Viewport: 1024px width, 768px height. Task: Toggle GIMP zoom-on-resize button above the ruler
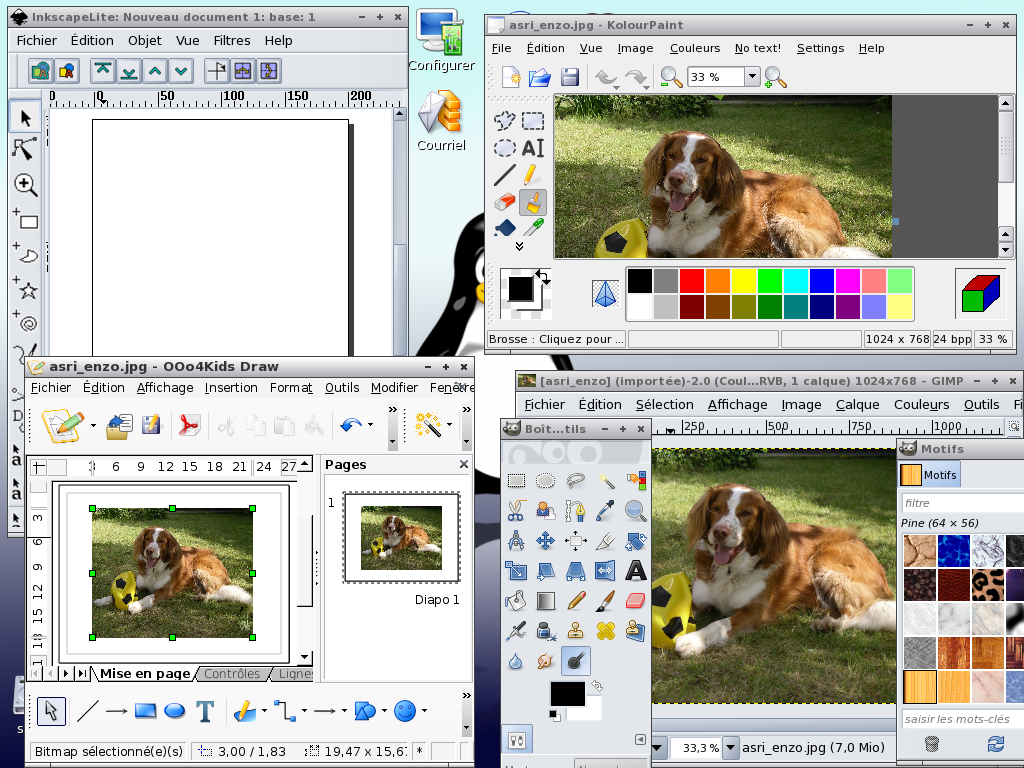pyautogui.click(x=1014, y=426)
